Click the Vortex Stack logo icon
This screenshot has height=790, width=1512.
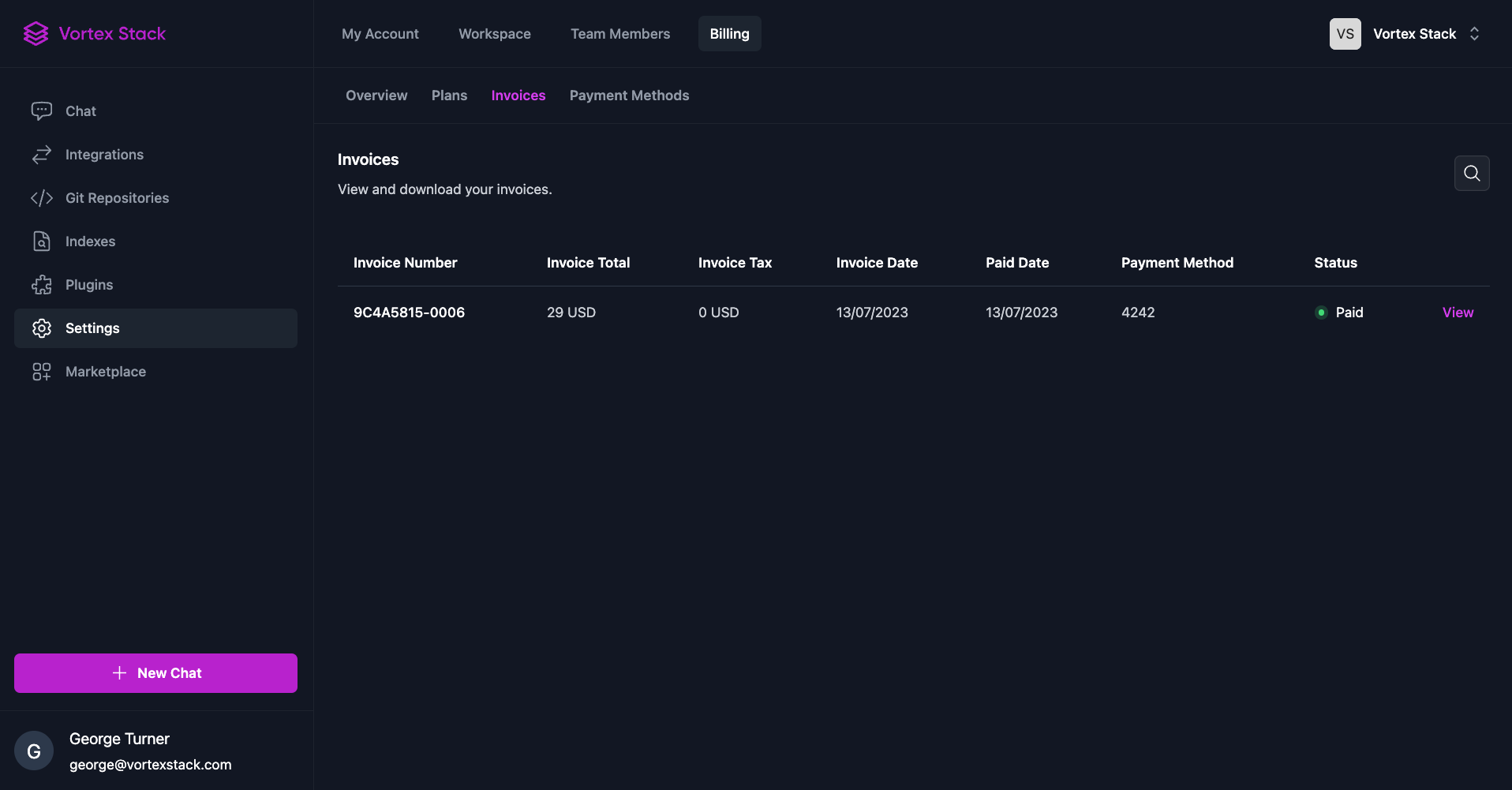36,33
